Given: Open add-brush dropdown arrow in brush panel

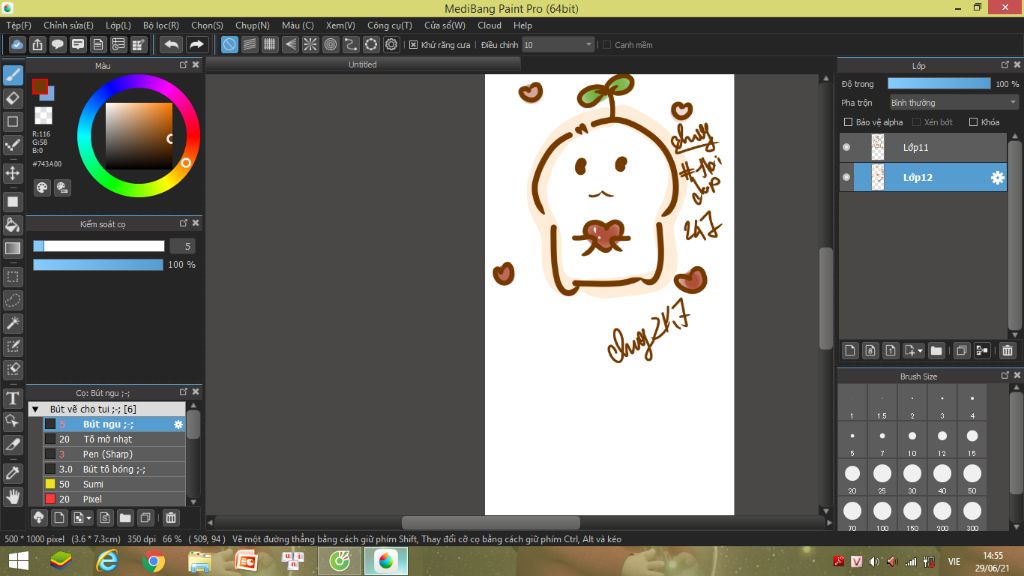Looking at the screenshot, I should pyautogui.click(x=89, y=519).
